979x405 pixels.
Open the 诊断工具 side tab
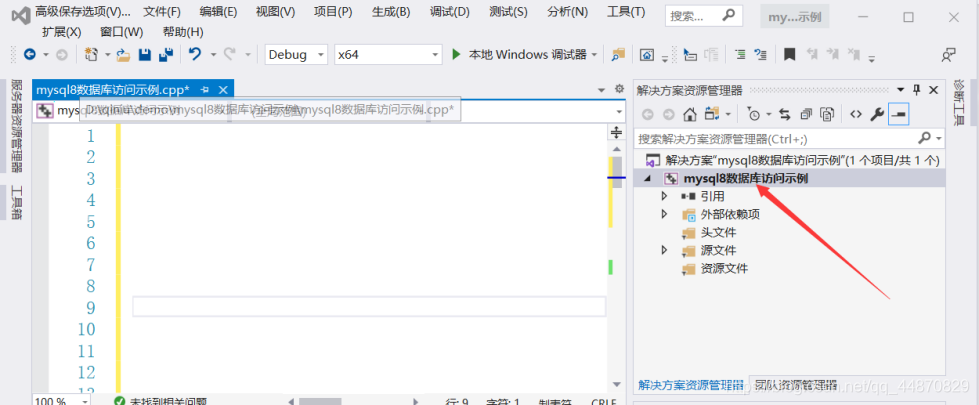tap(960, 102)
